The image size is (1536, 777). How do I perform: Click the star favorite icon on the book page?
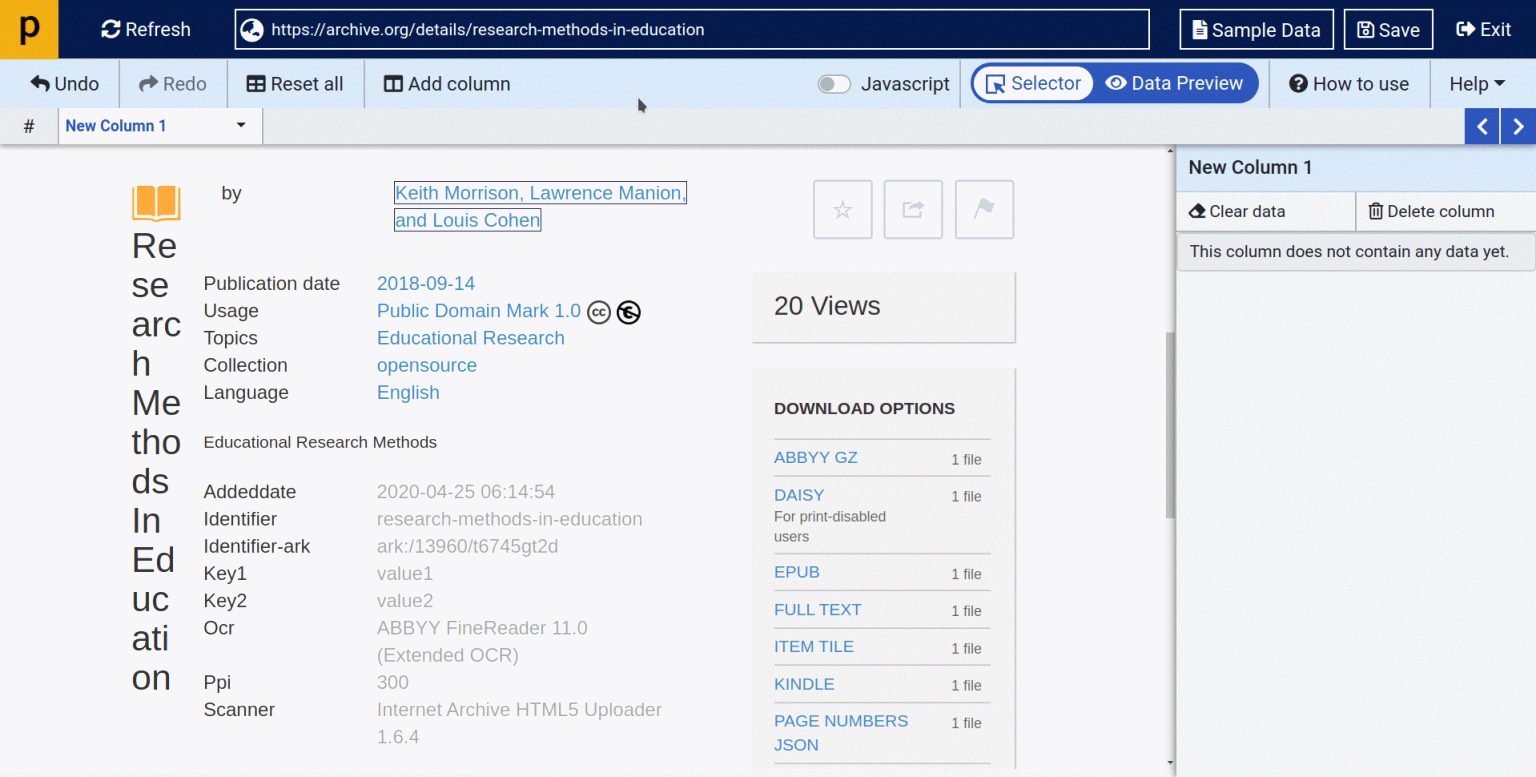pos(842,209)
